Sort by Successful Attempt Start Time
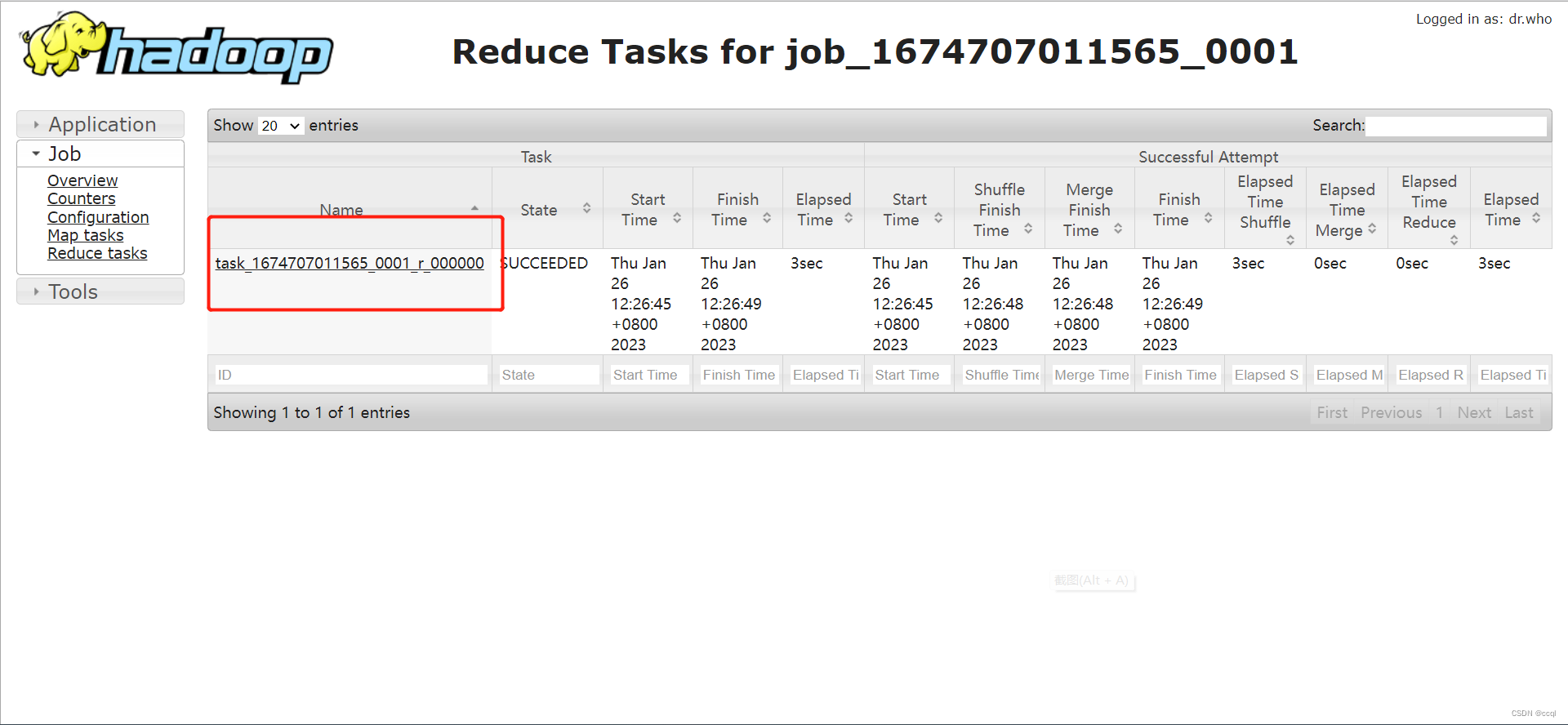Viewport: 1568px width, 725px height. 909,209
